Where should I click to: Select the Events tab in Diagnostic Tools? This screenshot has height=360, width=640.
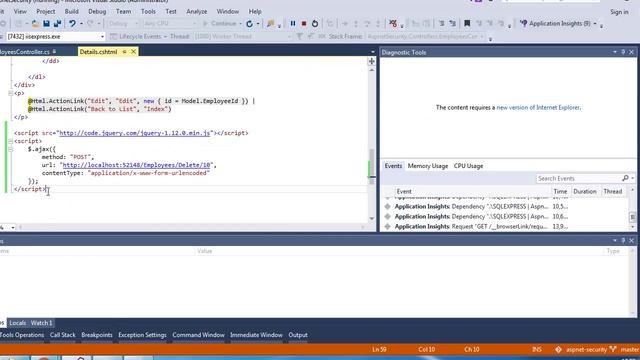(x=393, y=166)
